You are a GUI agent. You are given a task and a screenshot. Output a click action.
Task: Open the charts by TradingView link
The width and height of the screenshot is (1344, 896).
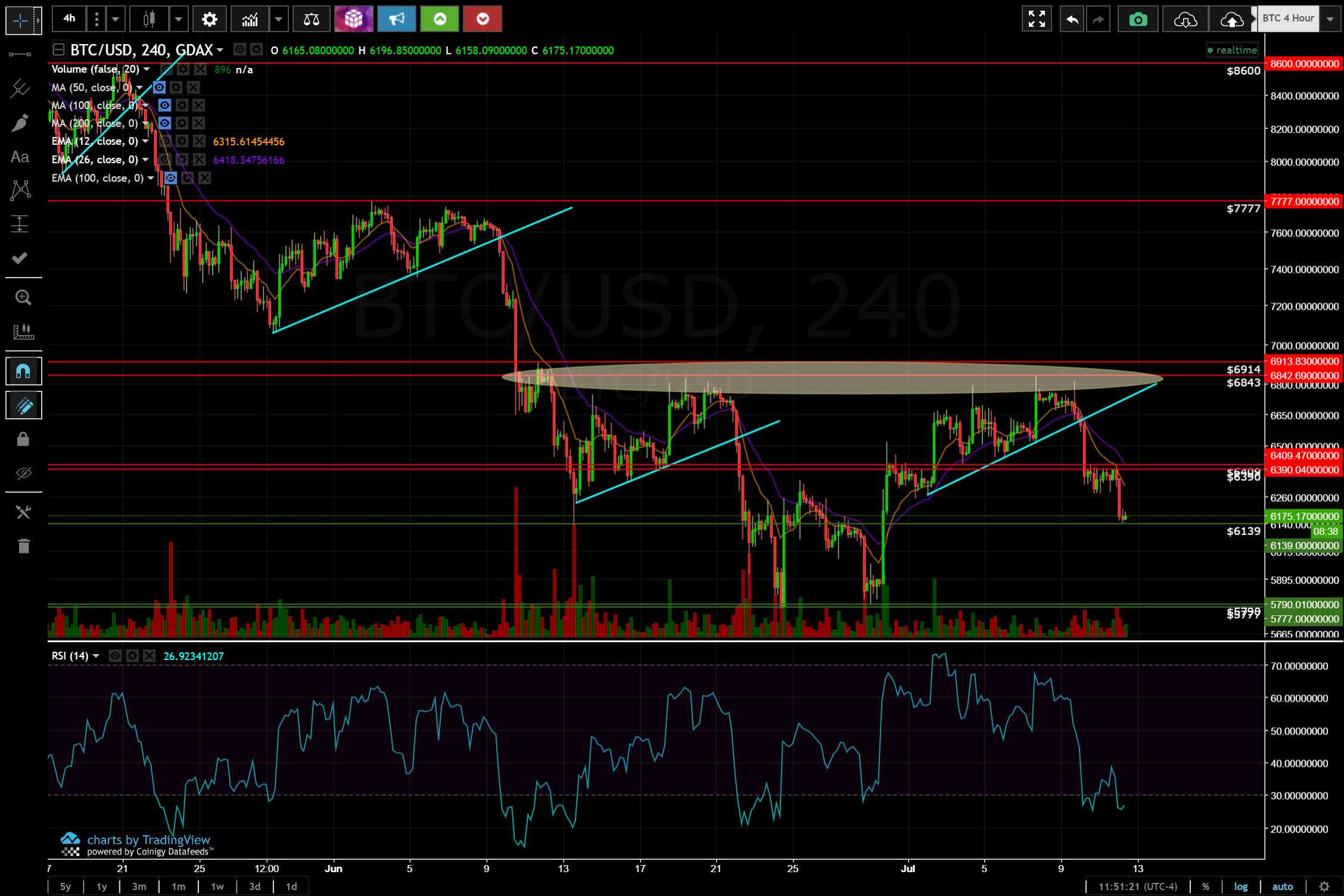pyautogui.click(x=148, y=840)
